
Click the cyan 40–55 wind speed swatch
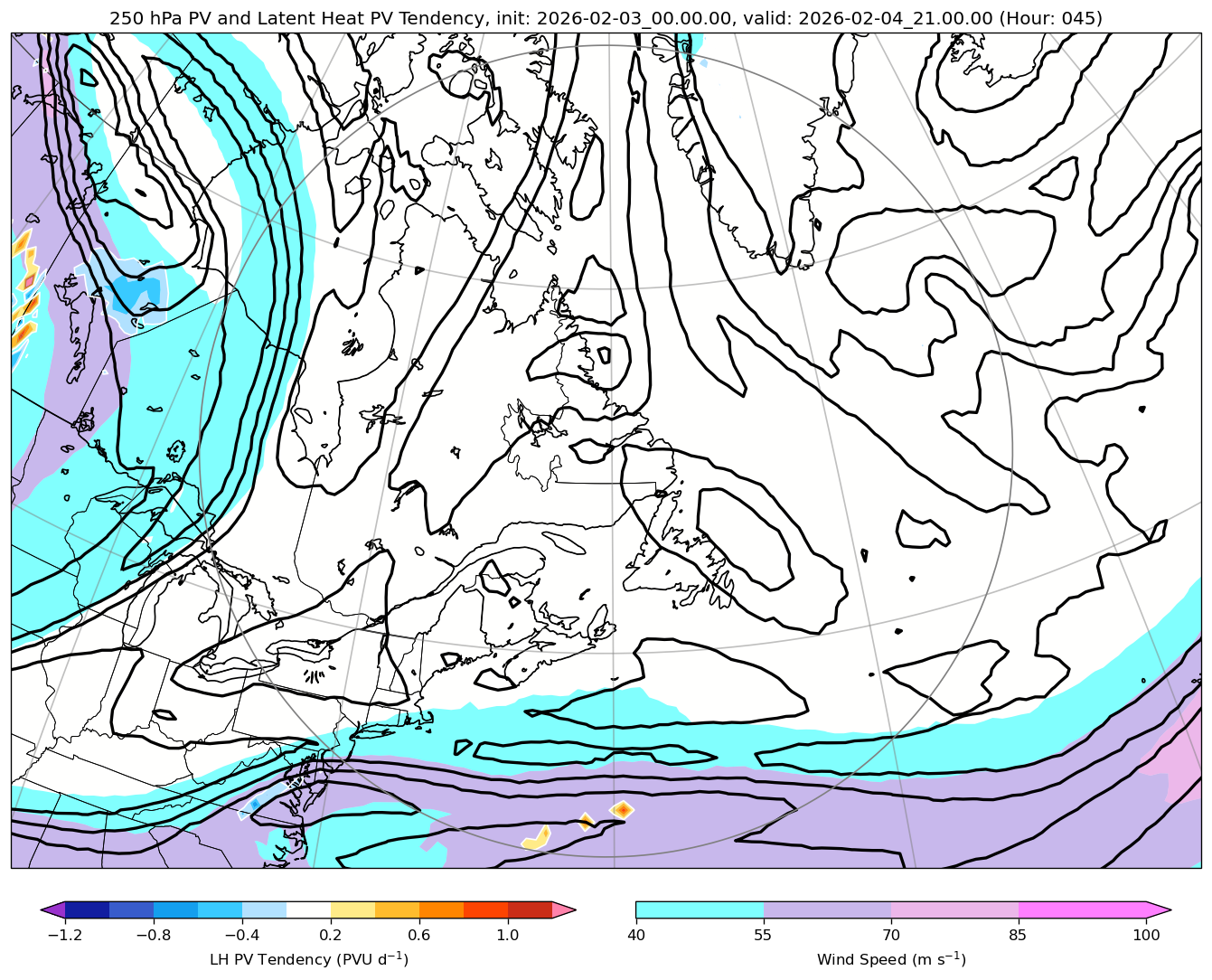point(700,909)
